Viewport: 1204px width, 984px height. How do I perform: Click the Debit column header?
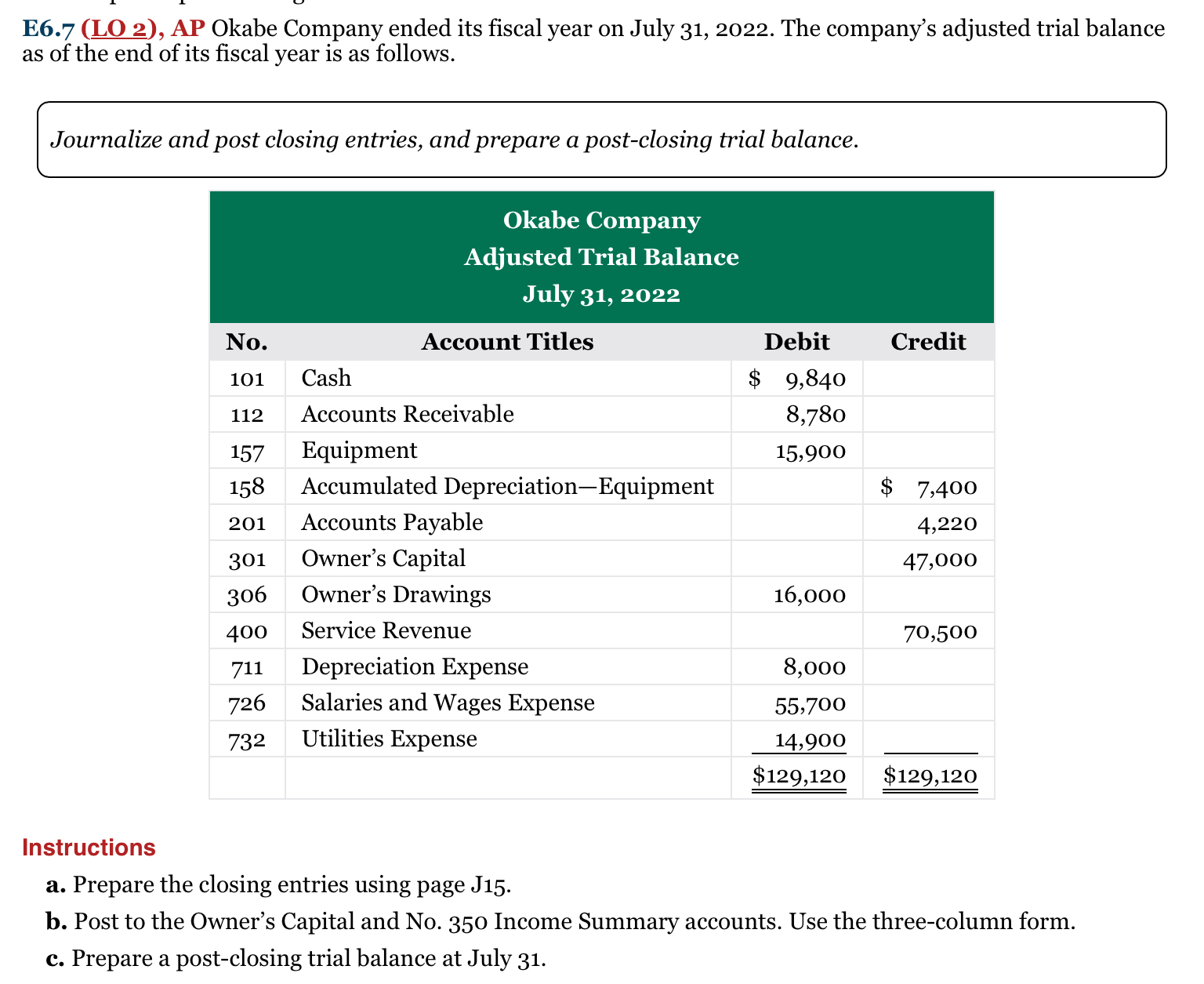tap(796, 342)
